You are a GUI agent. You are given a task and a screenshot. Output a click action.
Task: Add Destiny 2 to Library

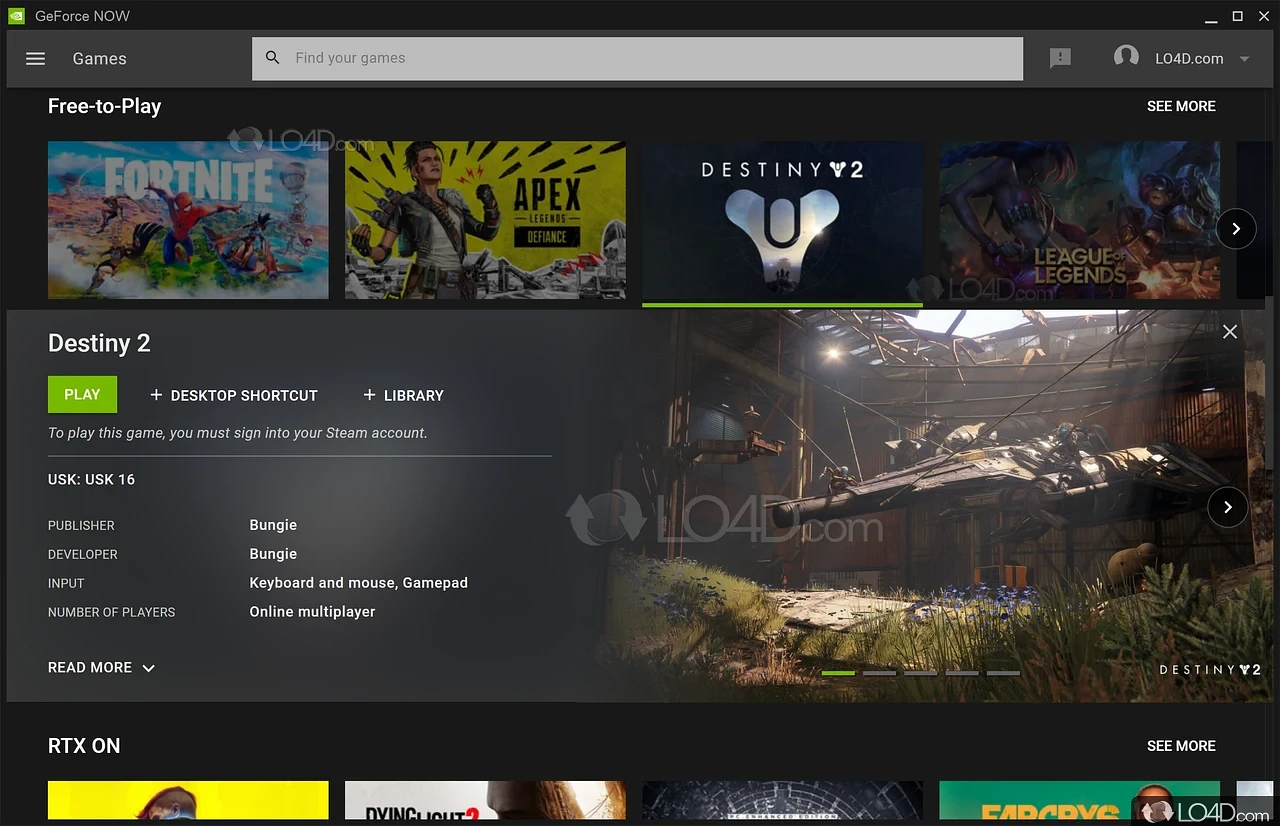[x=404, y=395]
